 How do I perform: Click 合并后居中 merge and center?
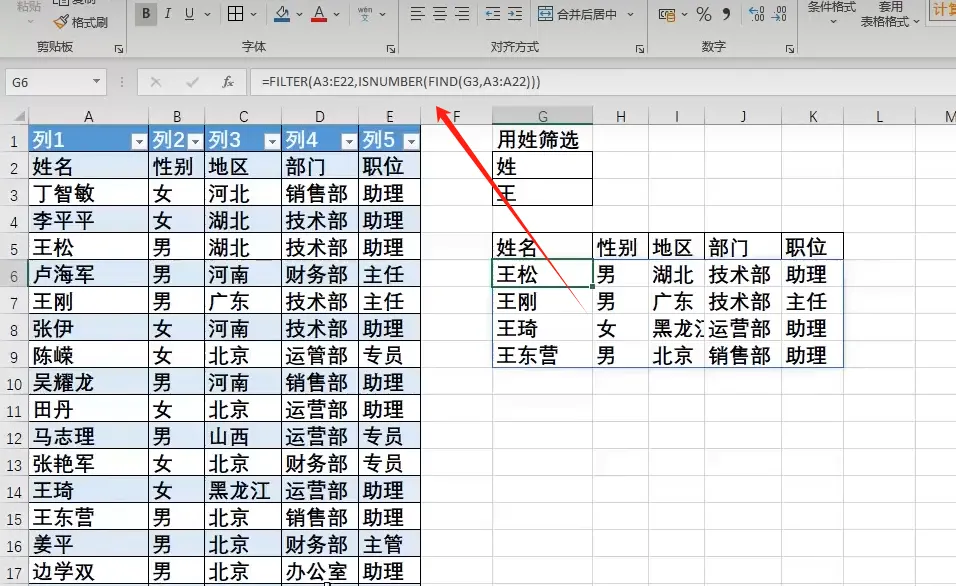pos(577,14)
